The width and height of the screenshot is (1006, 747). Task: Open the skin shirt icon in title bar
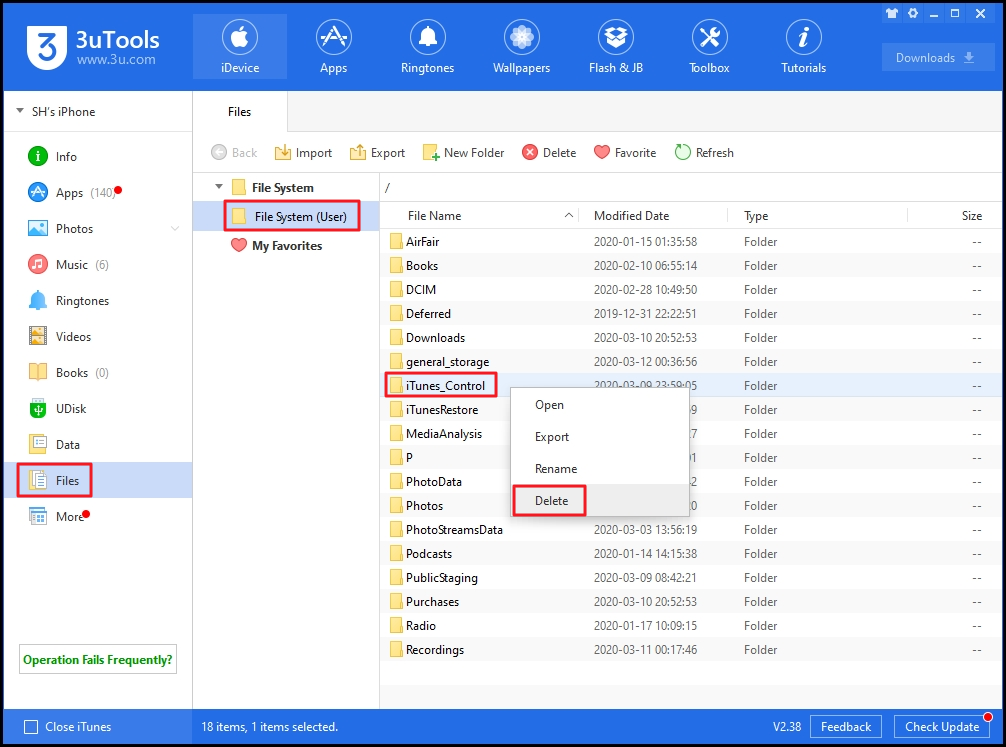[x=892, y=13]
